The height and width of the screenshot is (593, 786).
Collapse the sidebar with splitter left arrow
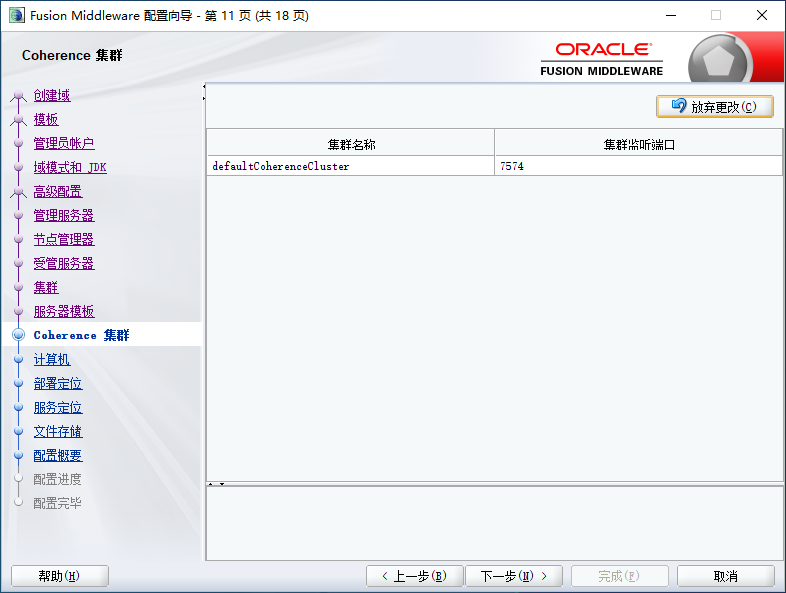(204, 87)
